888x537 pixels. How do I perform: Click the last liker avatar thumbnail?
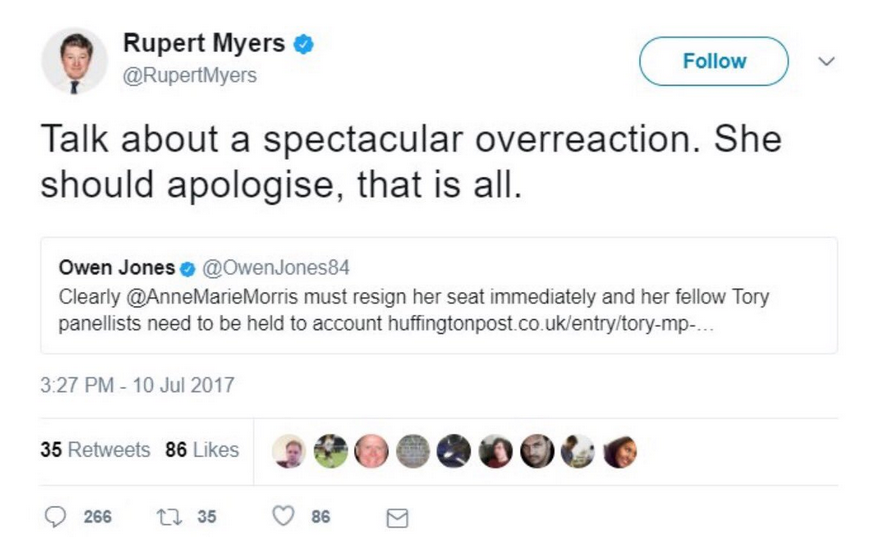(618, 451)
